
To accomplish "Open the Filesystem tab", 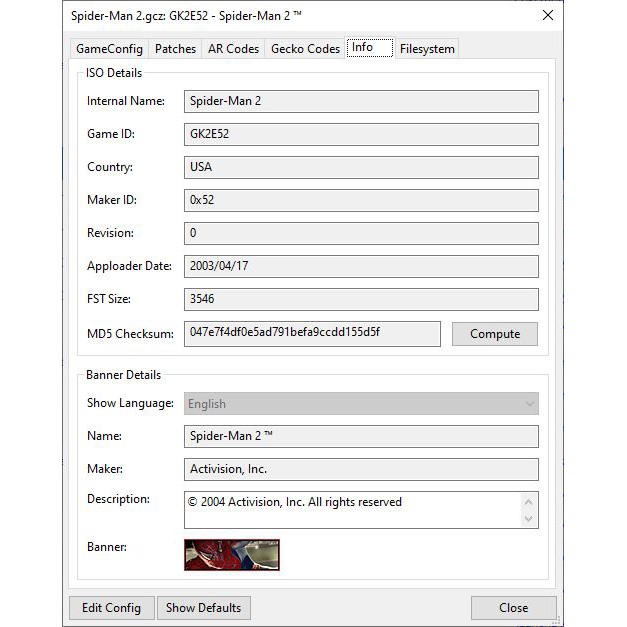I will [x=427, y=49].
